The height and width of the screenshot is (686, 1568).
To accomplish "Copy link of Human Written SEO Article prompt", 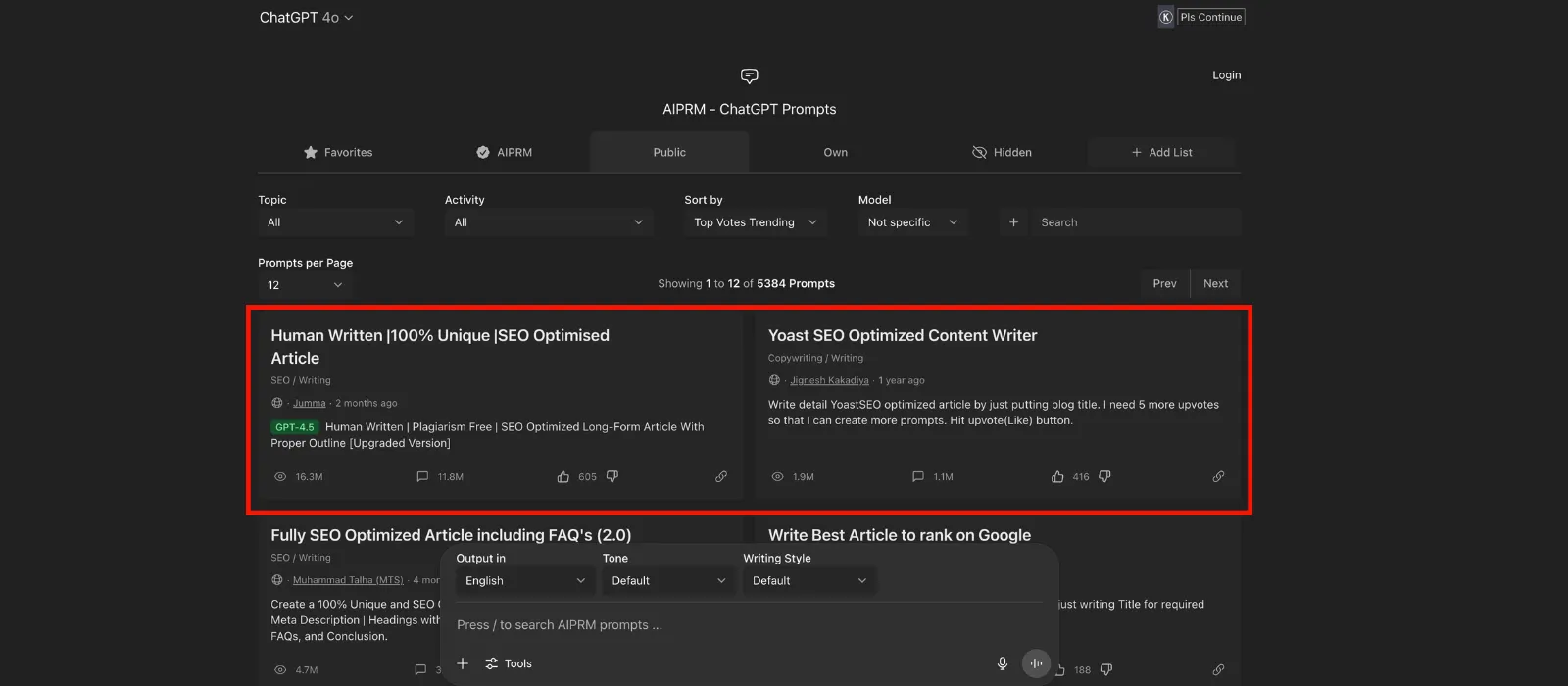I will [x=721, y=477].
